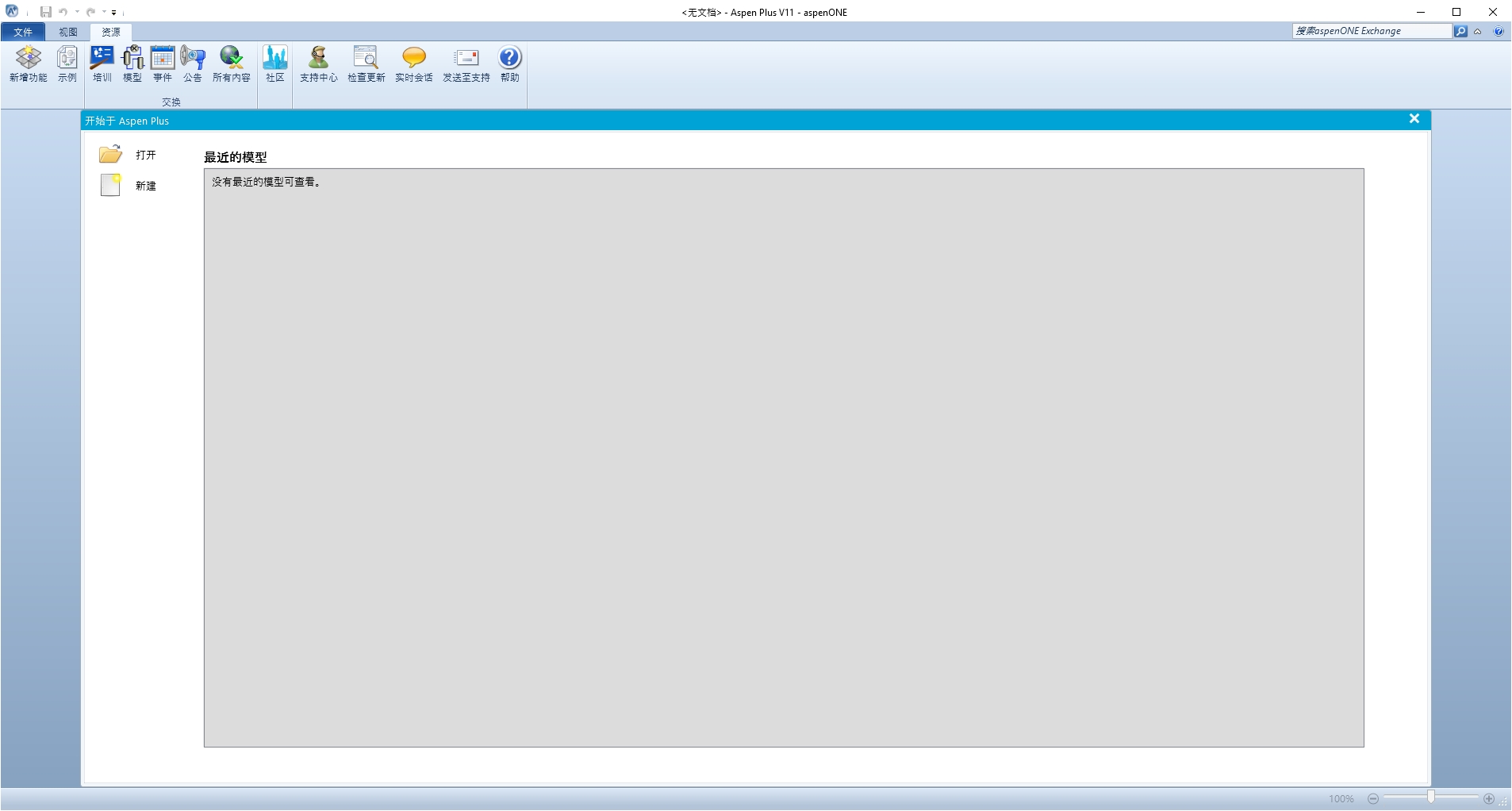Open the 新增功能 (What's New) icon
The image size is (1512, 811).
pos(29,63)
